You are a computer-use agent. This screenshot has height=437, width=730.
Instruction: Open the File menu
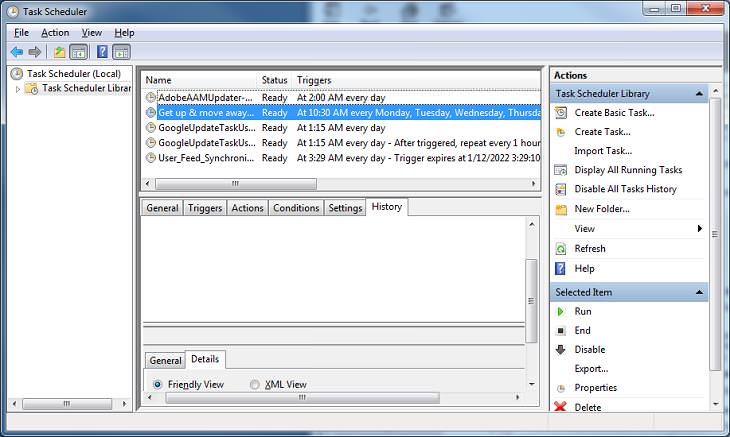tap(21, 33)
